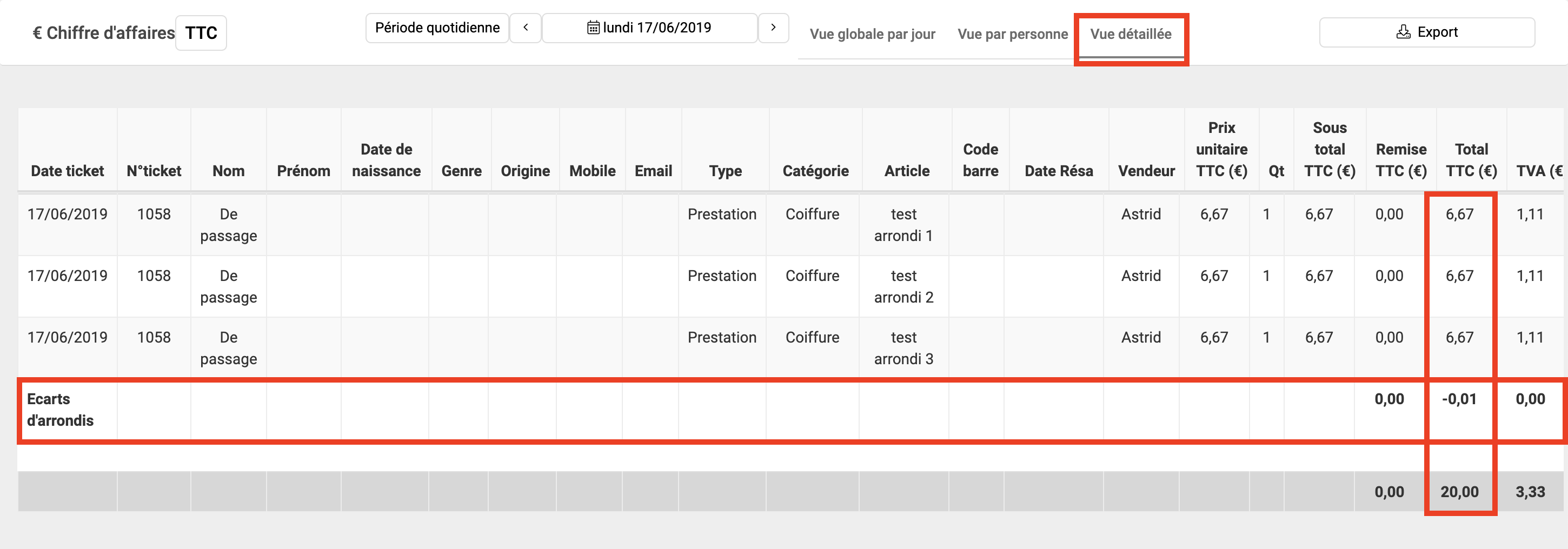
Task: Click the Ecarts d'arrondis row label
Action: pos(60,410)
